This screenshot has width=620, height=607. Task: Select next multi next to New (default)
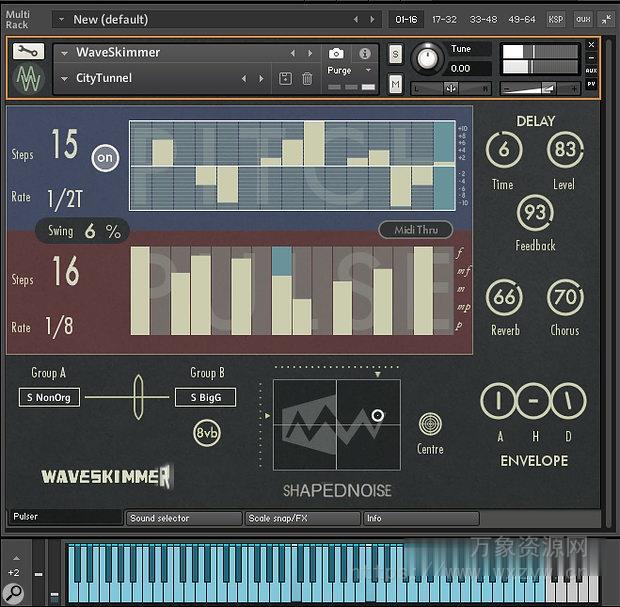point(372,19)
